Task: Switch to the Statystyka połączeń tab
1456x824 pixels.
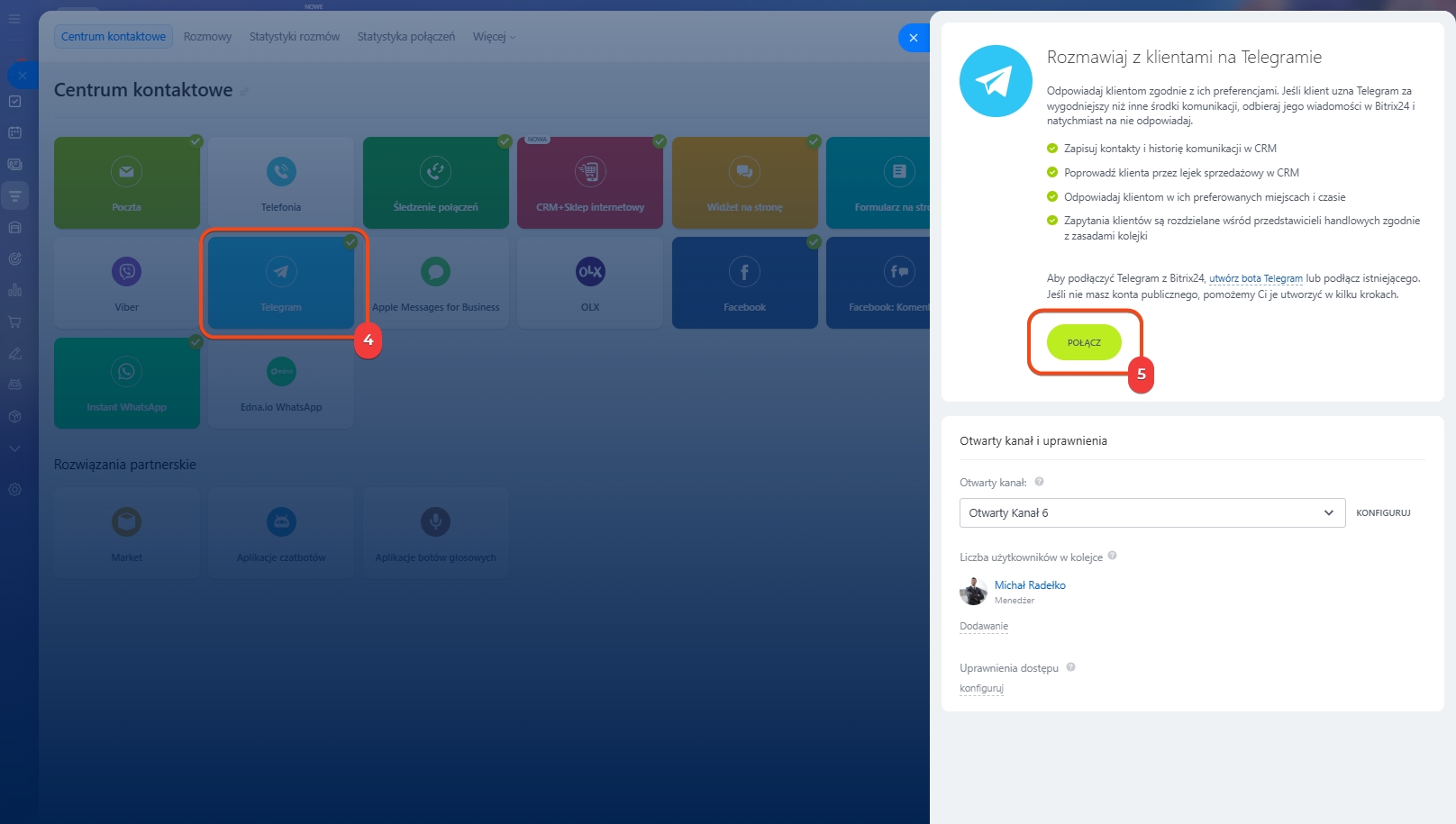Action: (406, 37)
